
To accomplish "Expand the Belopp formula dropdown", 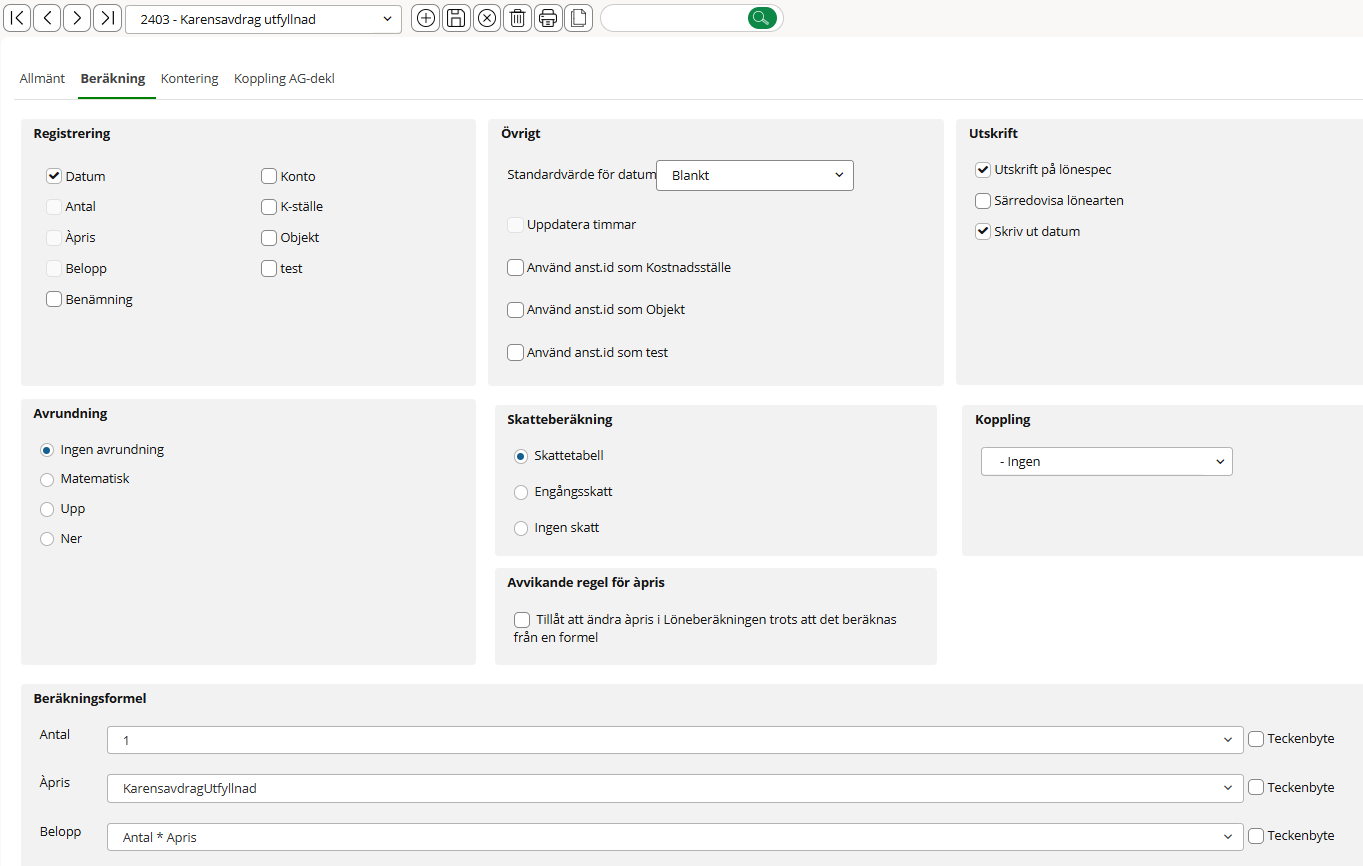I will coord(1227,837).
